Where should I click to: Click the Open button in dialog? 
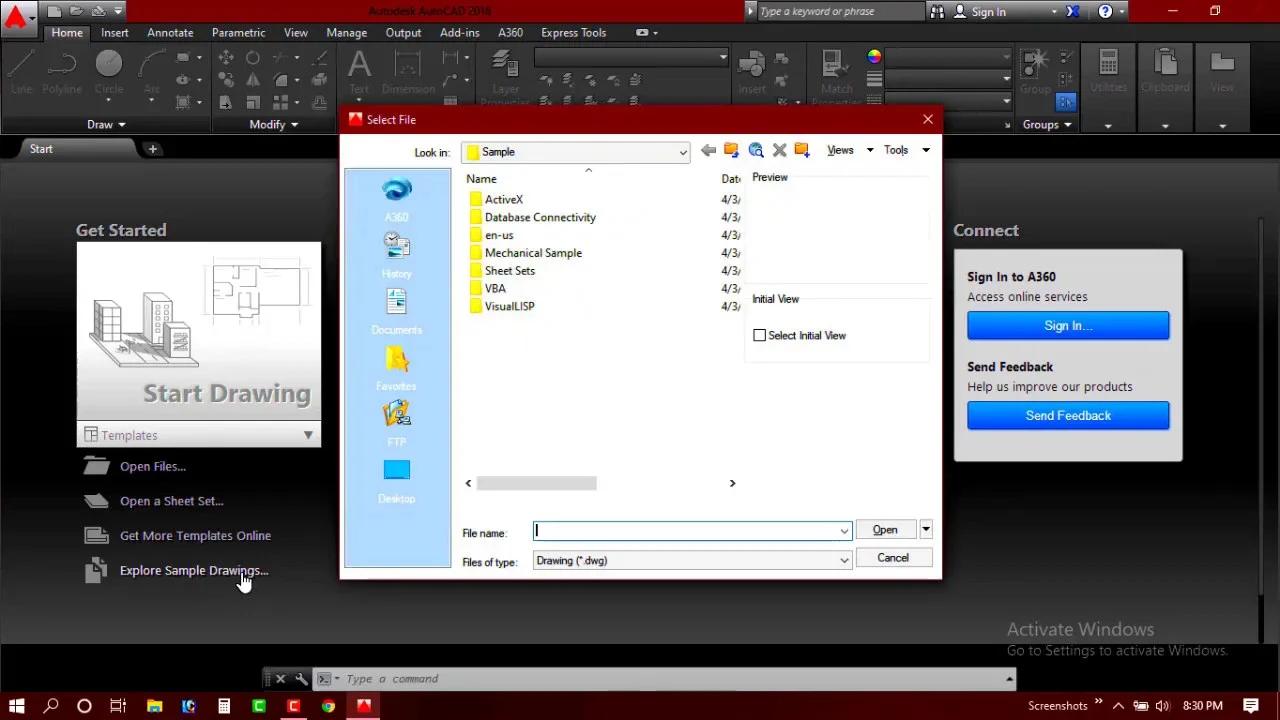(885, 529)
